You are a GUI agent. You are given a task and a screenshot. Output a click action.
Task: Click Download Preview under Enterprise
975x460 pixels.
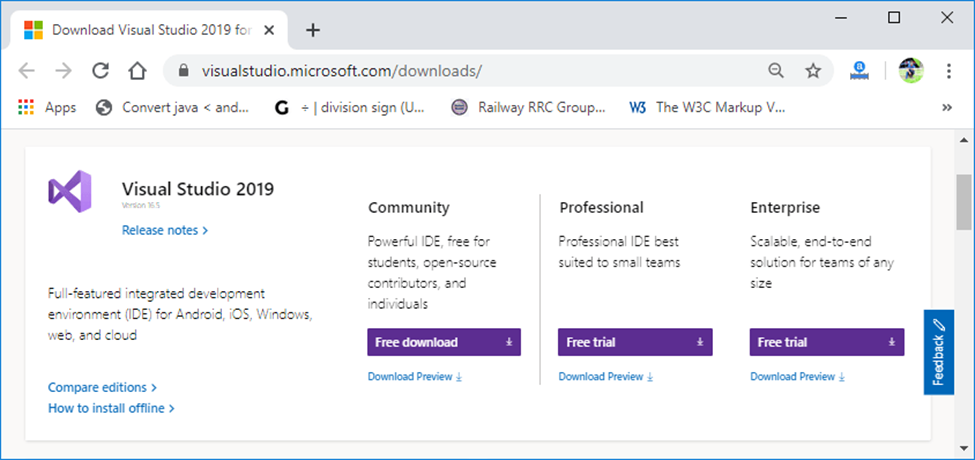(x=797, y=377)
